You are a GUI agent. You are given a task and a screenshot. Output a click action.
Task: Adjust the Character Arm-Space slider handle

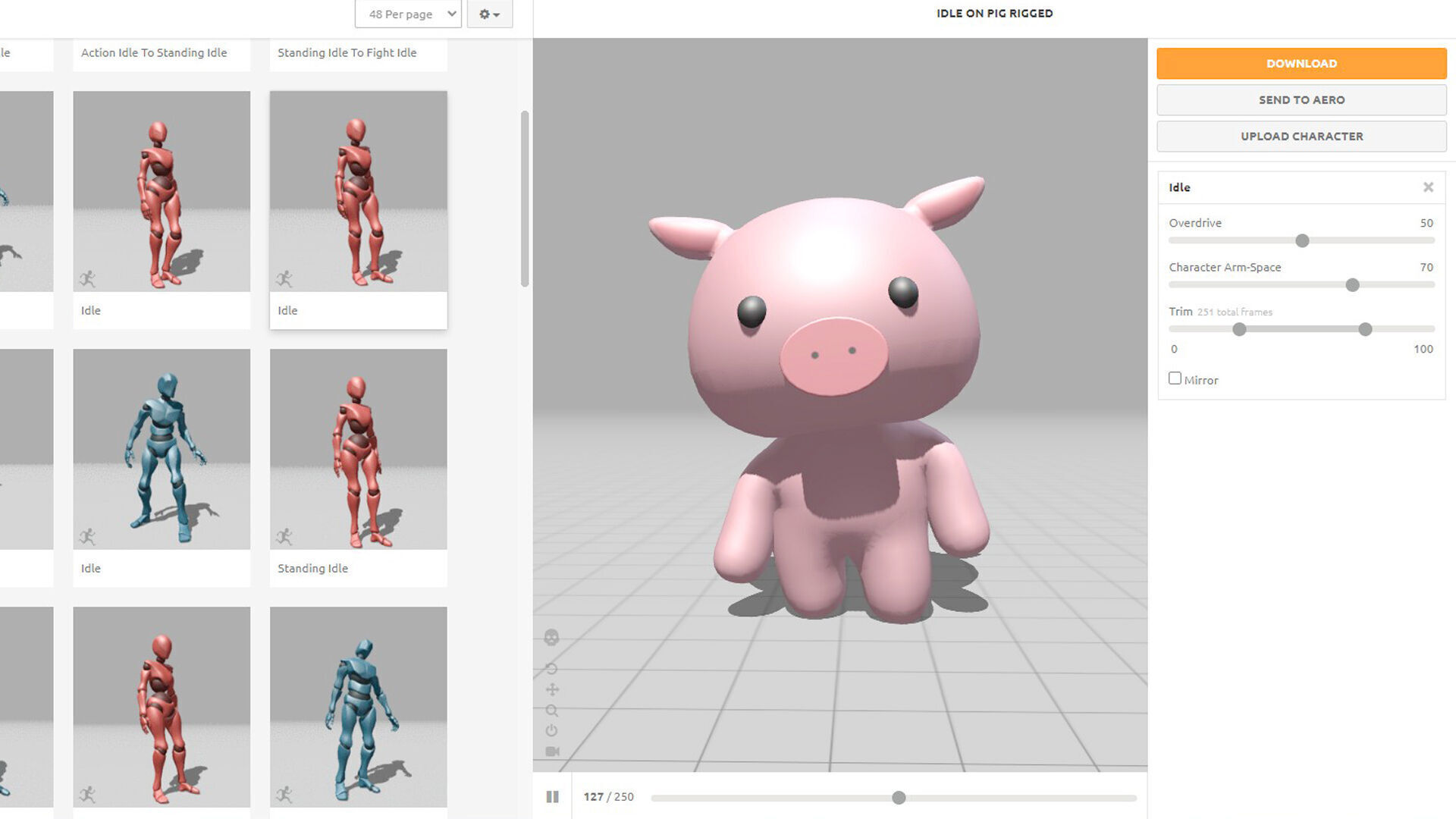coord(1352,285)
